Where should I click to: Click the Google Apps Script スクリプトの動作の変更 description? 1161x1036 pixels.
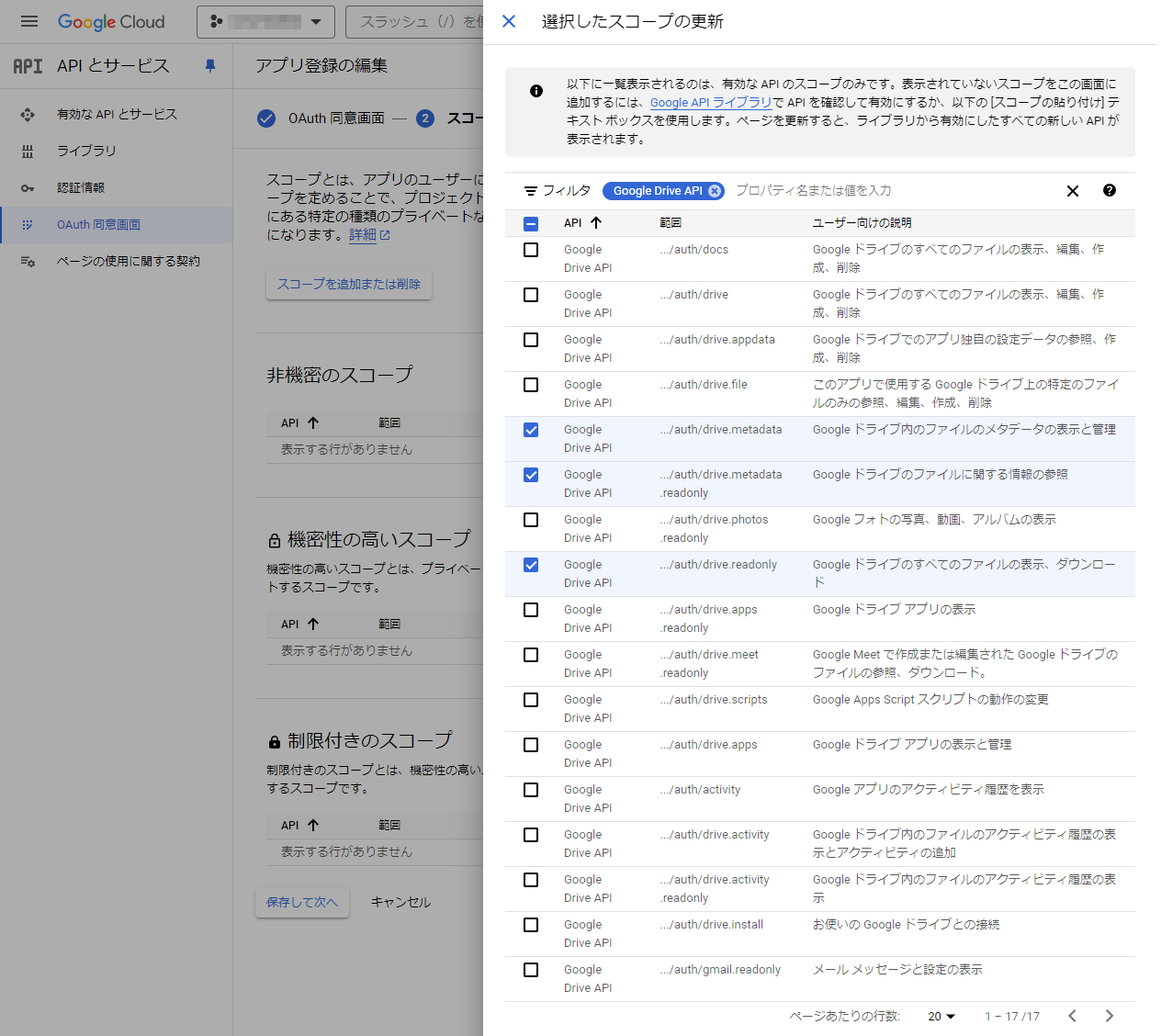click(x=930, y=700)
